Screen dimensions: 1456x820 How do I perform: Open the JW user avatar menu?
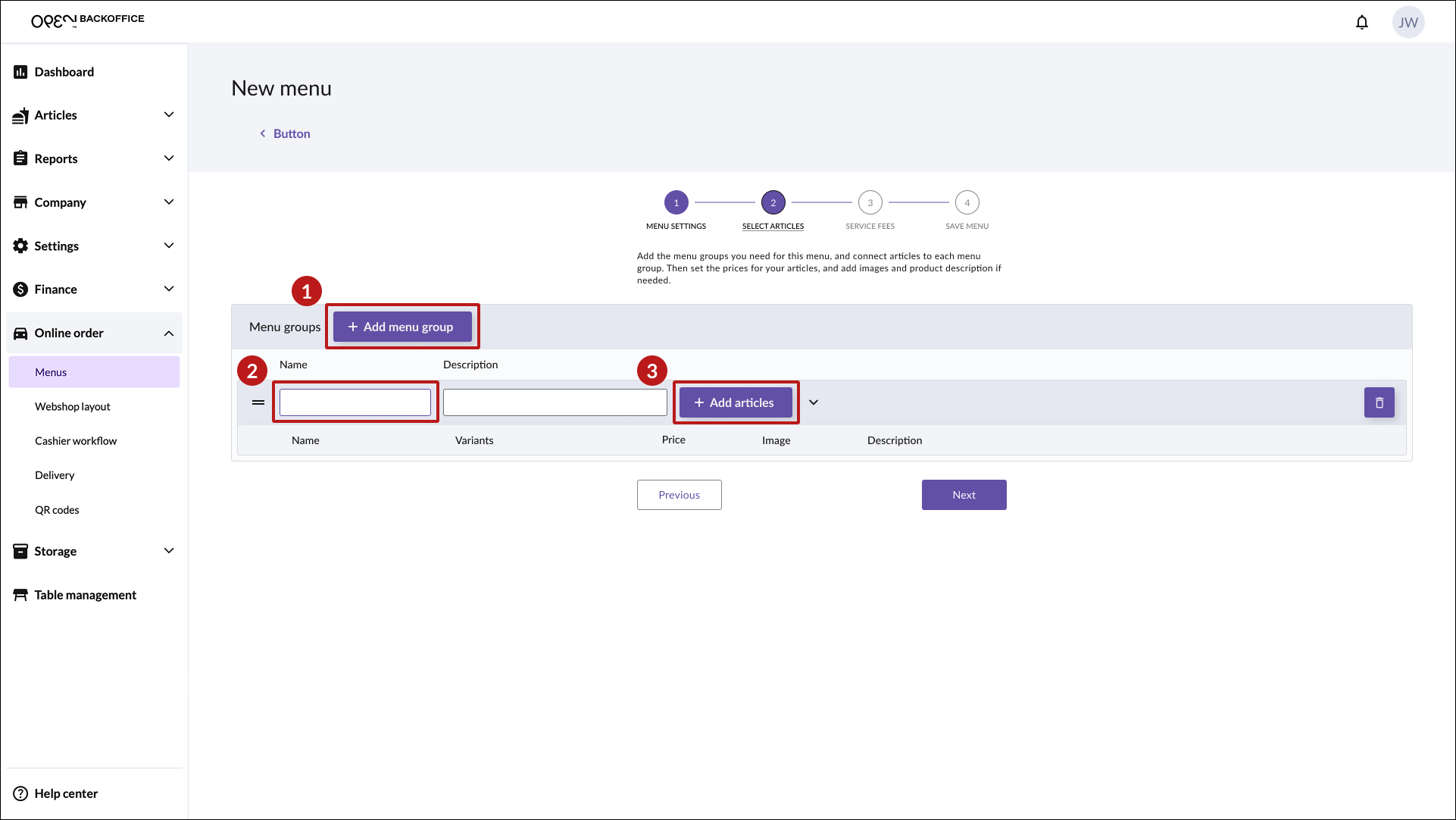tap(1408, 22)
